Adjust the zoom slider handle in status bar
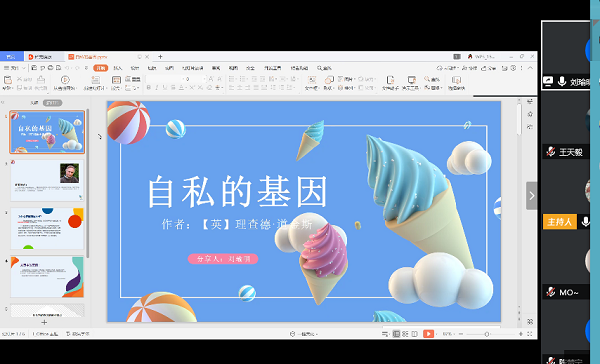This screenshot has width=600, height=364. 487,334
